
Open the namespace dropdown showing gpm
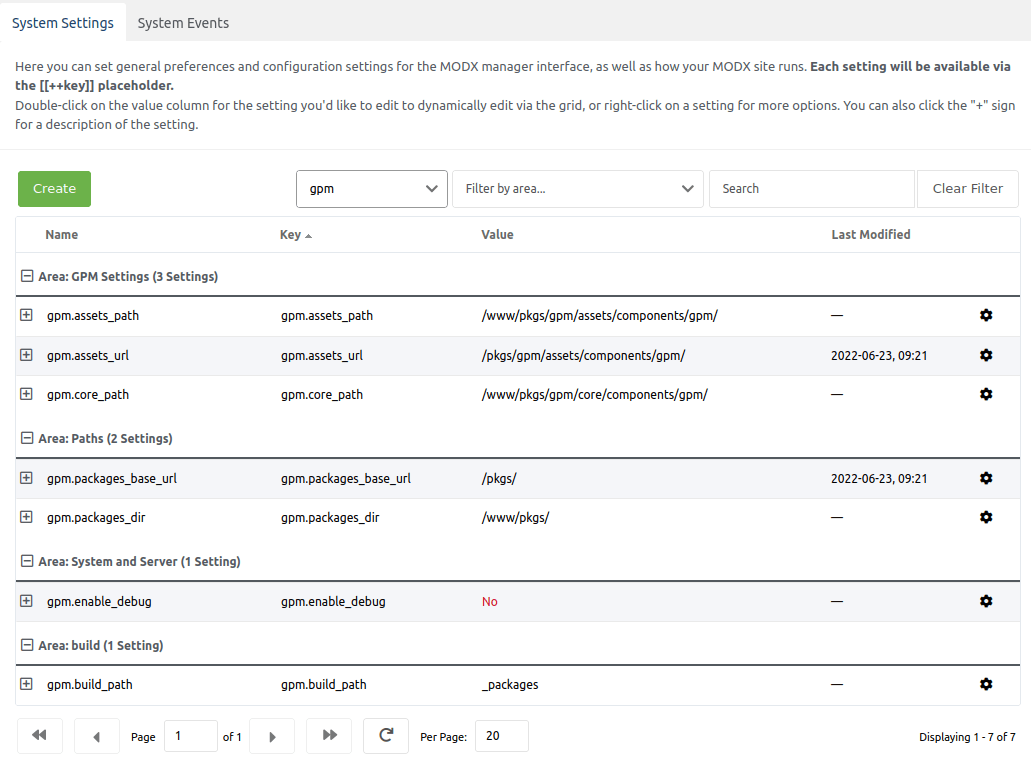[371, 188]
